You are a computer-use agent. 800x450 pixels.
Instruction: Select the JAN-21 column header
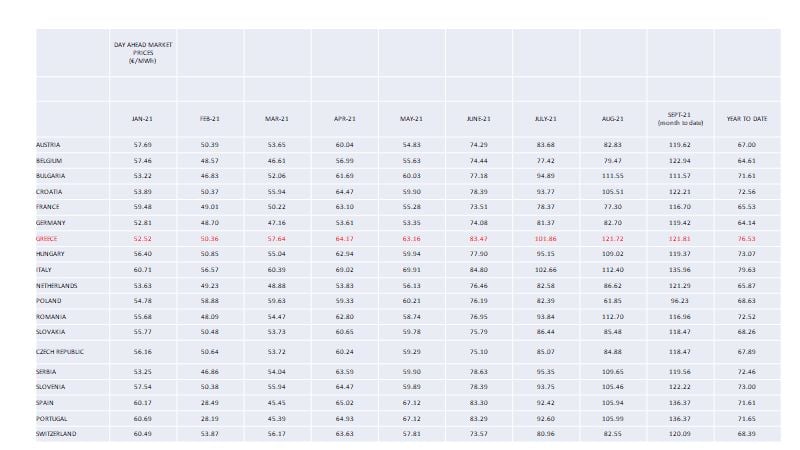(x=142, y=119)
